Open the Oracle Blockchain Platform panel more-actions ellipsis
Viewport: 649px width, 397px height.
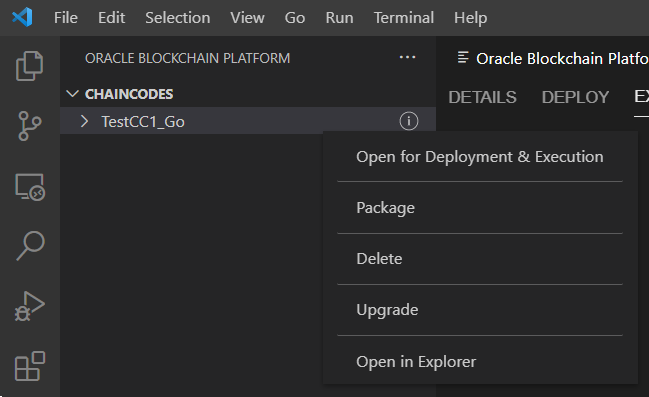(x=407, y=58)
